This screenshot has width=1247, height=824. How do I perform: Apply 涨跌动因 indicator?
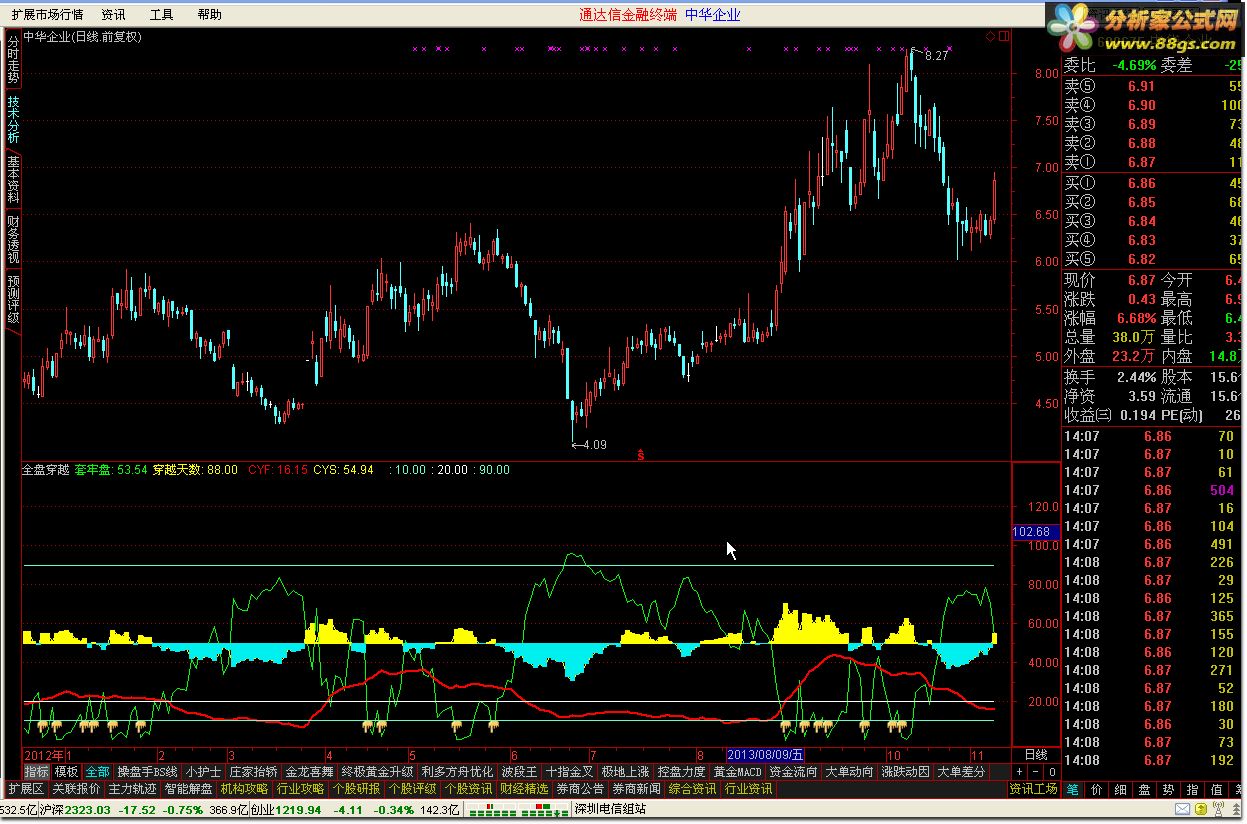(x=906, y=772)
